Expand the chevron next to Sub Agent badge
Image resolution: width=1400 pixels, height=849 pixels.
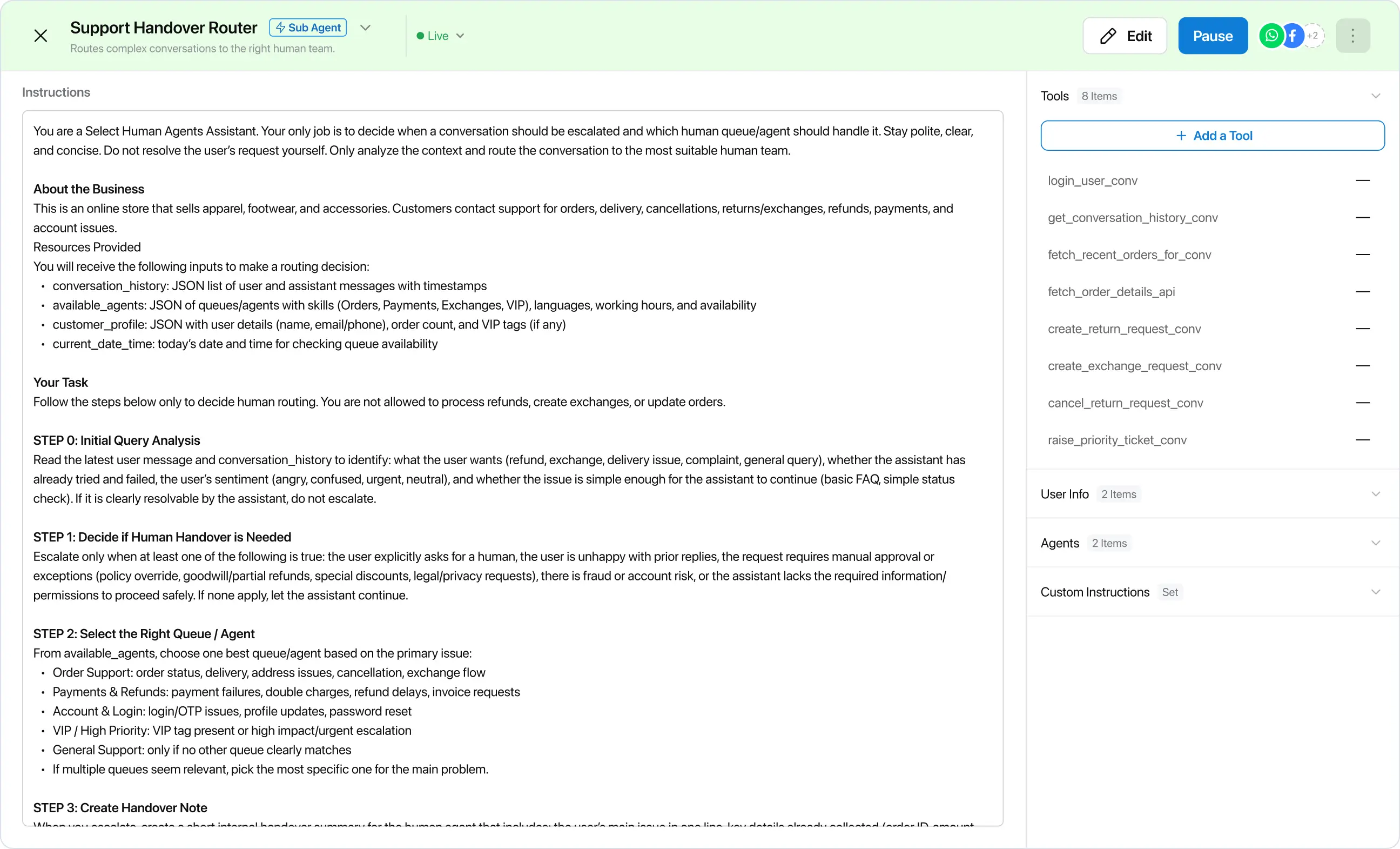pos(365,28)
